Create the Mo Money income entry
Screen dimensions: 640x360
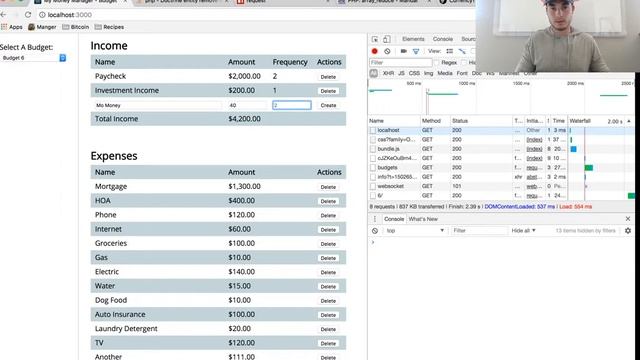tap(328, 105)
